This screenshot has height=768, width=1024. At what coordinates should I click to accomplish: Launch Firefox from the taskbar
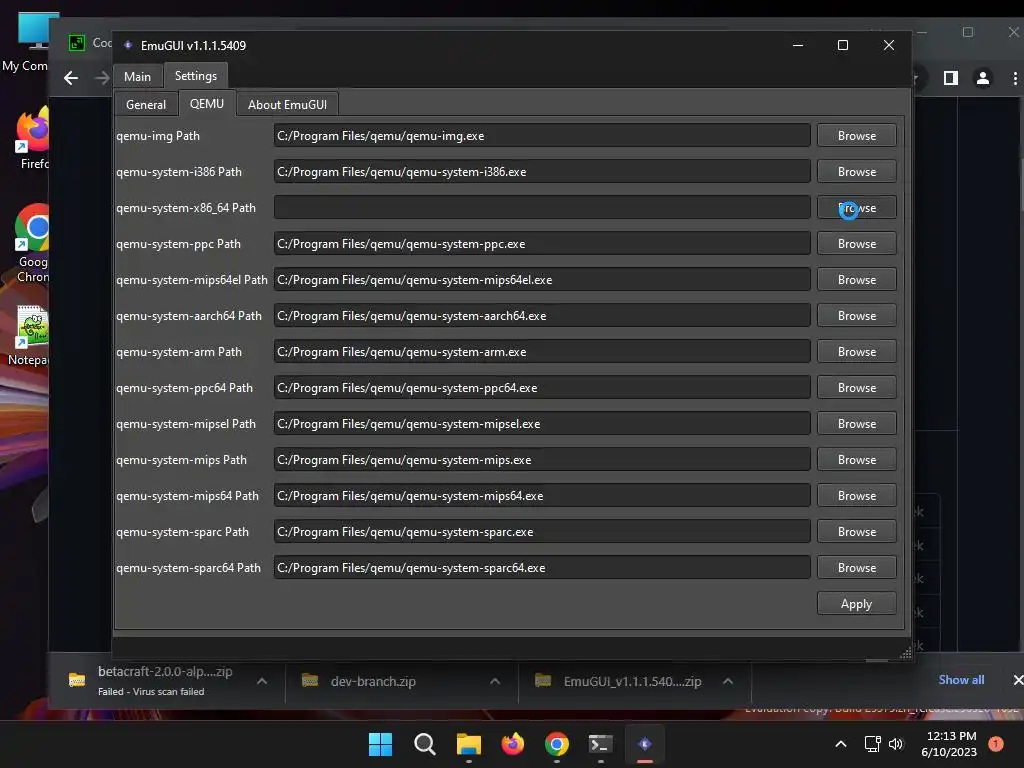coord(513,744)
